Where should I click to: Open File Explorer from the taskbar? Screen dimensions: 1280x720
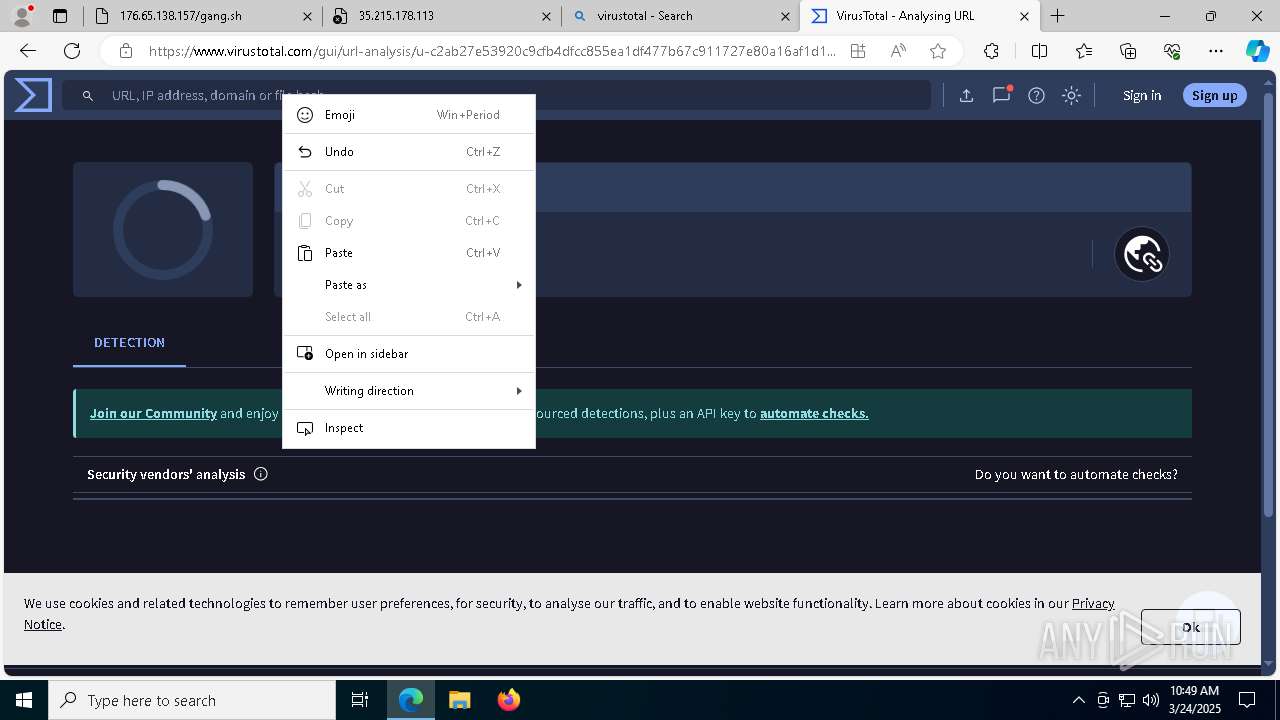point(459,700)
